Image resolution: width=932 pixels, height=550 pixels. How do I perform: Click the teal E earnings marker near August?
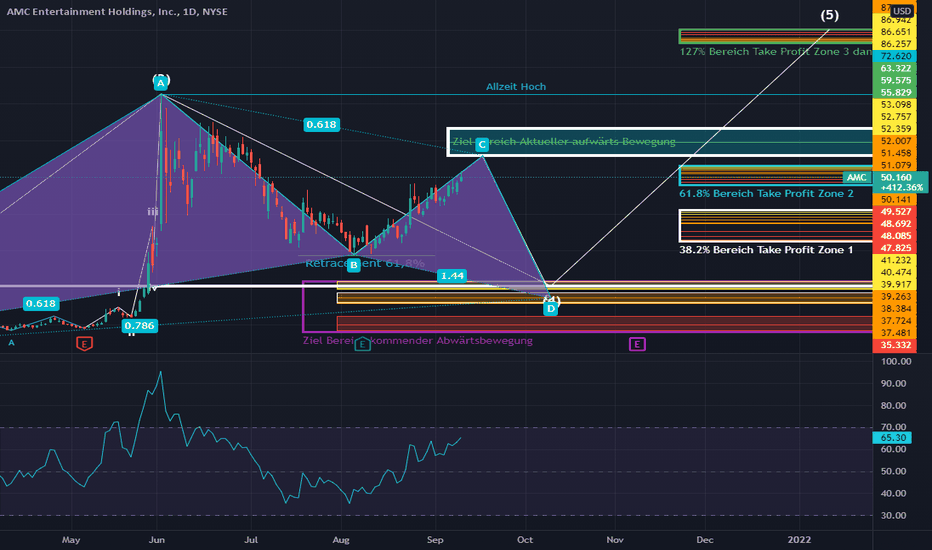tap(362, 344)
